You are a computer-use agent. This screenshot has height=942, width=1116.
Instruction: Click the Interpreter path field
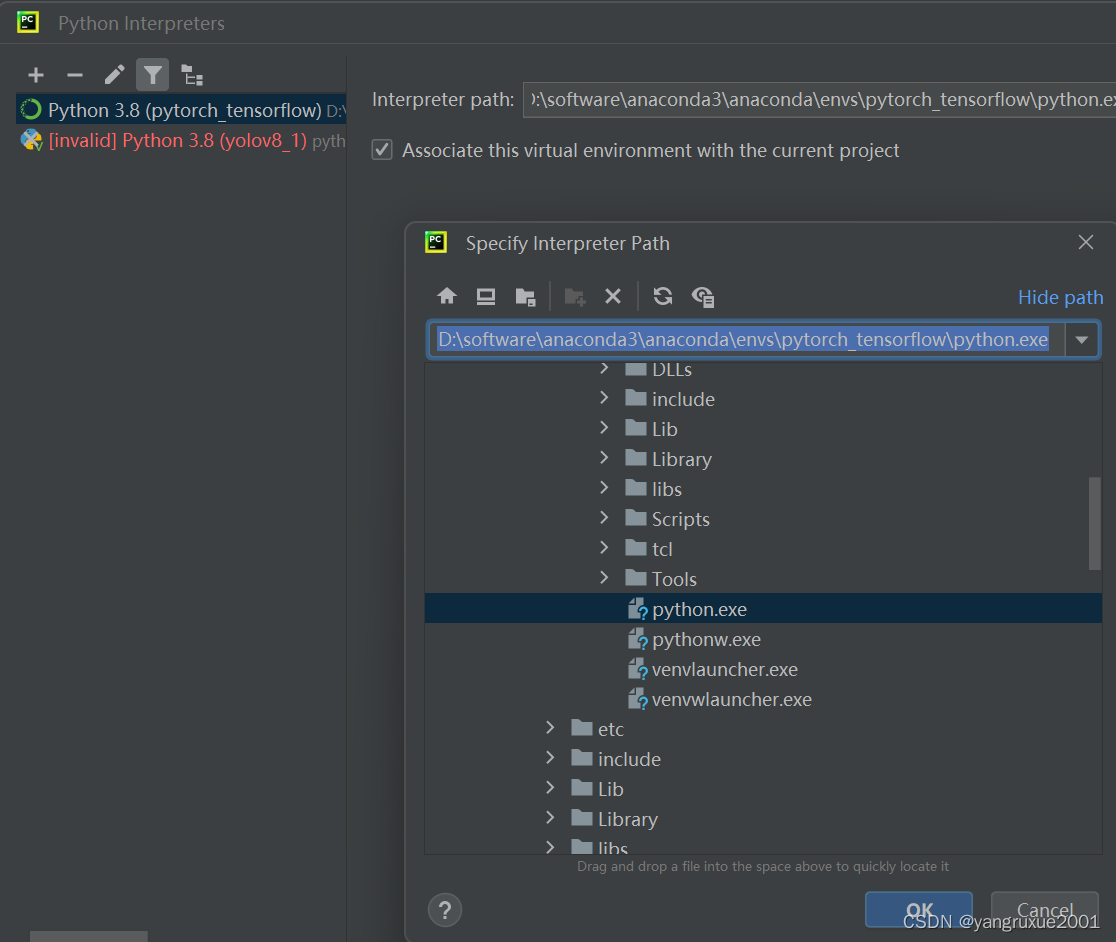tap(818, 100)
